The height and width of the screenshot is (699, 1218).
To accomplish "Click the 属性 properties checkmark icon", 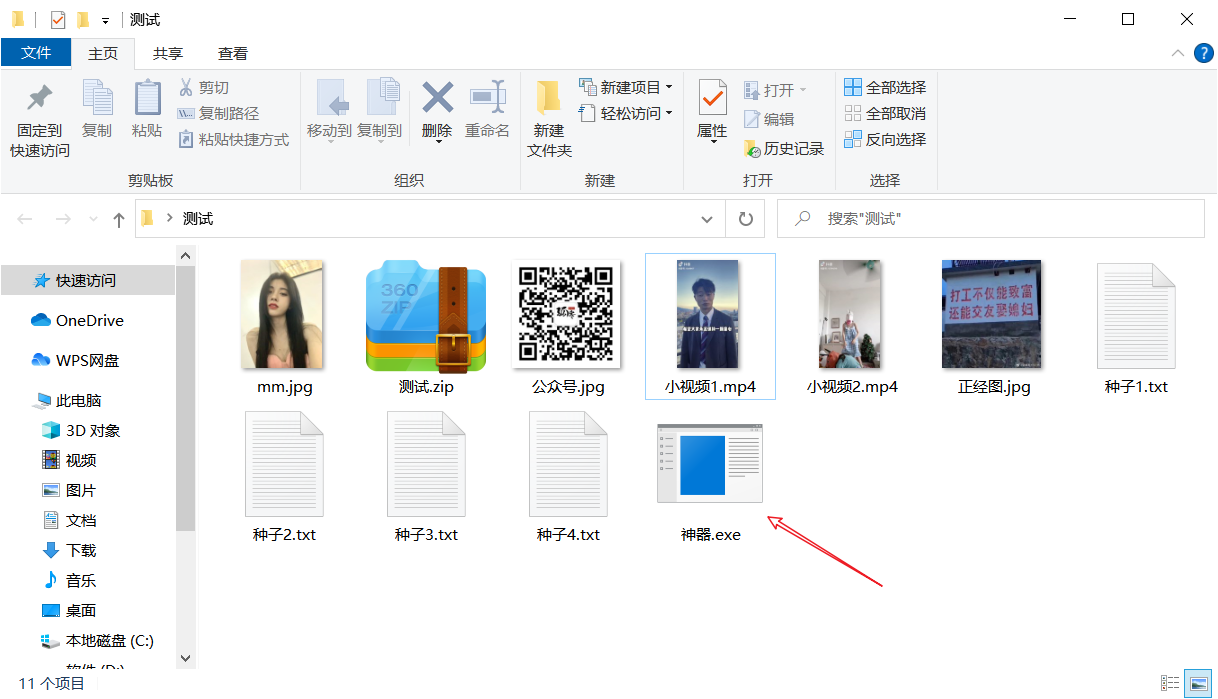I will (x=712, y=98).
